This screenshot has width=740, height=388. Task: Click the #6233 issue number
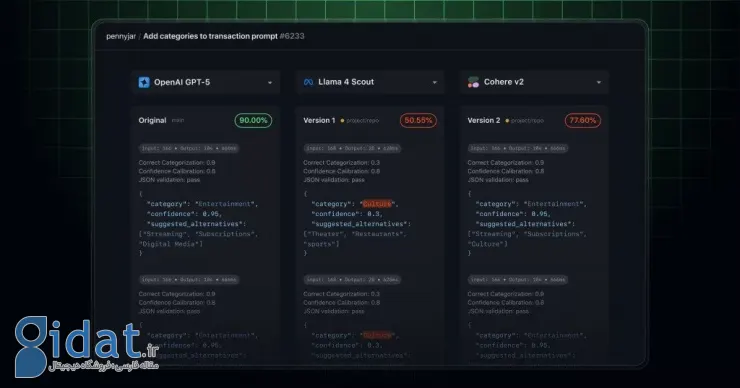pos(292,36)
